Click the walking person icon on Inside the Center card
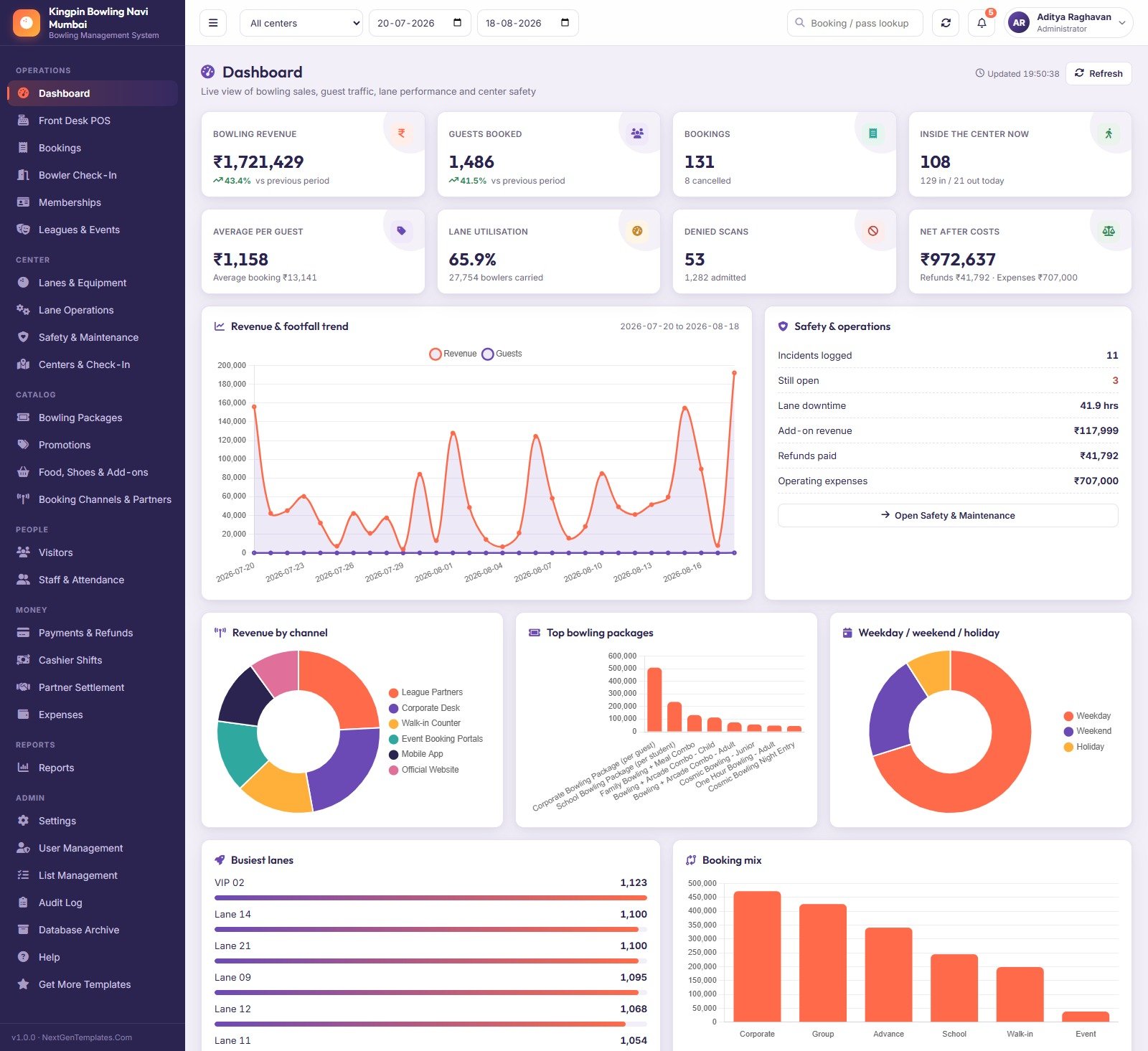1148x1051 pixels. [x=1109, y=133]
